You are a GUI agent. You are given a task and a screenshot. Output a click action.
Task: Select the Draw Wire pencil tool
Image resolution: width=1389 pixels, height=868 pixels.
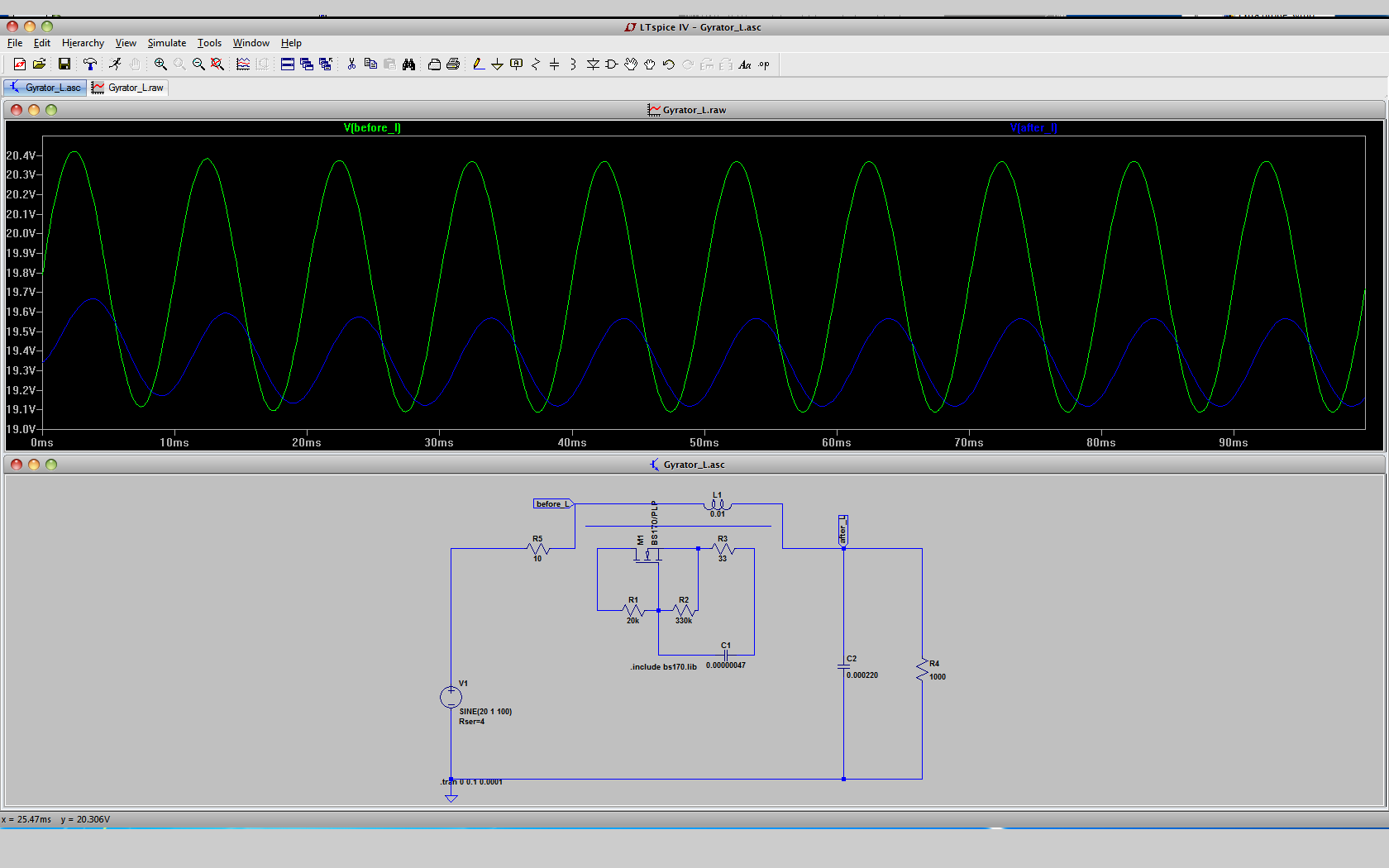[x=478, y=64]
